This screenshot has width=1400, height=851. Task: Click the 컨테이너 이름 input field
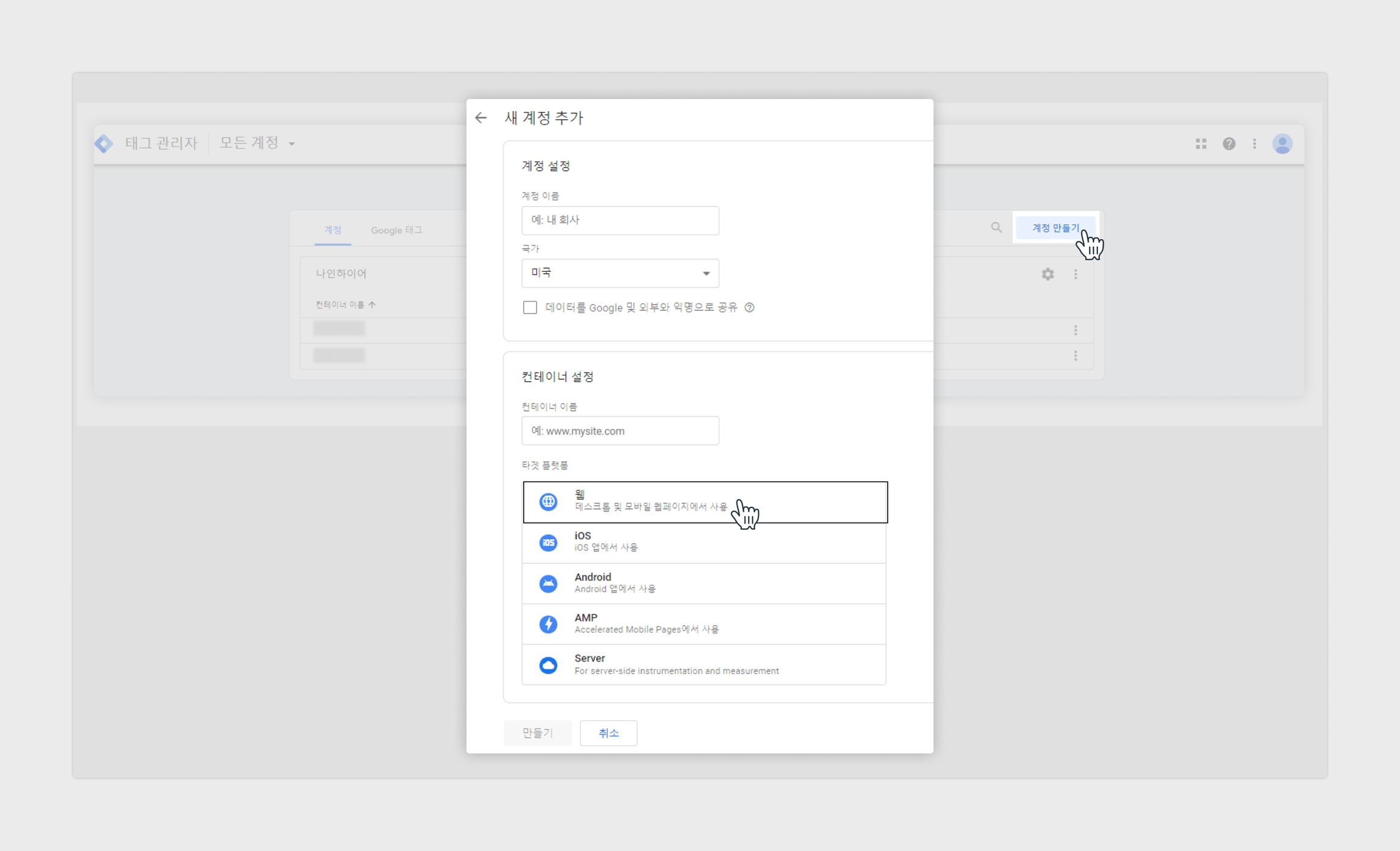point(620,431)
